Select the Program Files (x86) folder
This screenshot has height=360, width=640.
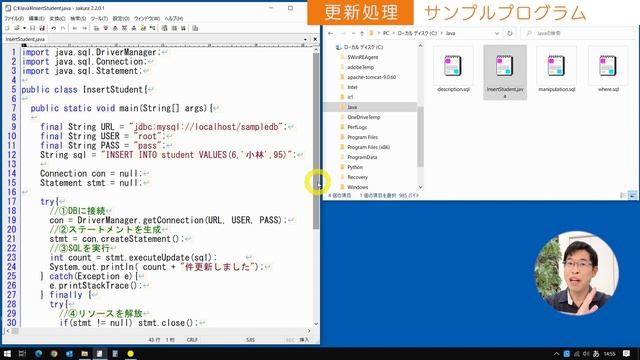pyautogui.click(x=368, y=147)
